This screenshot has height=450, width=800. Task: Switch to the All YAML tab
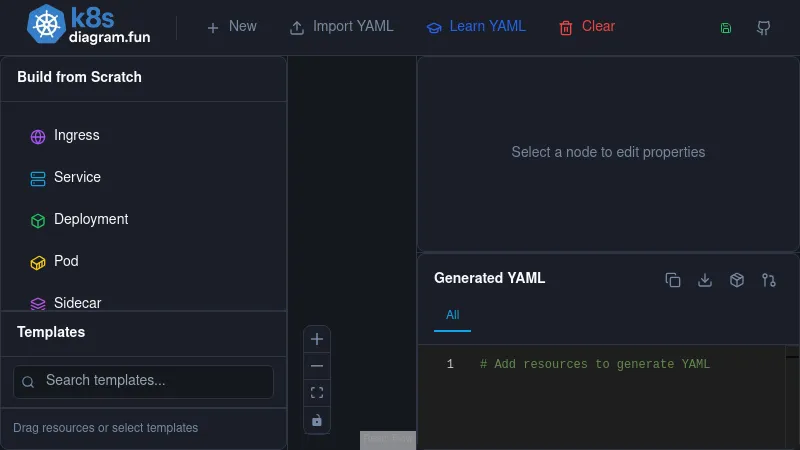452,315
